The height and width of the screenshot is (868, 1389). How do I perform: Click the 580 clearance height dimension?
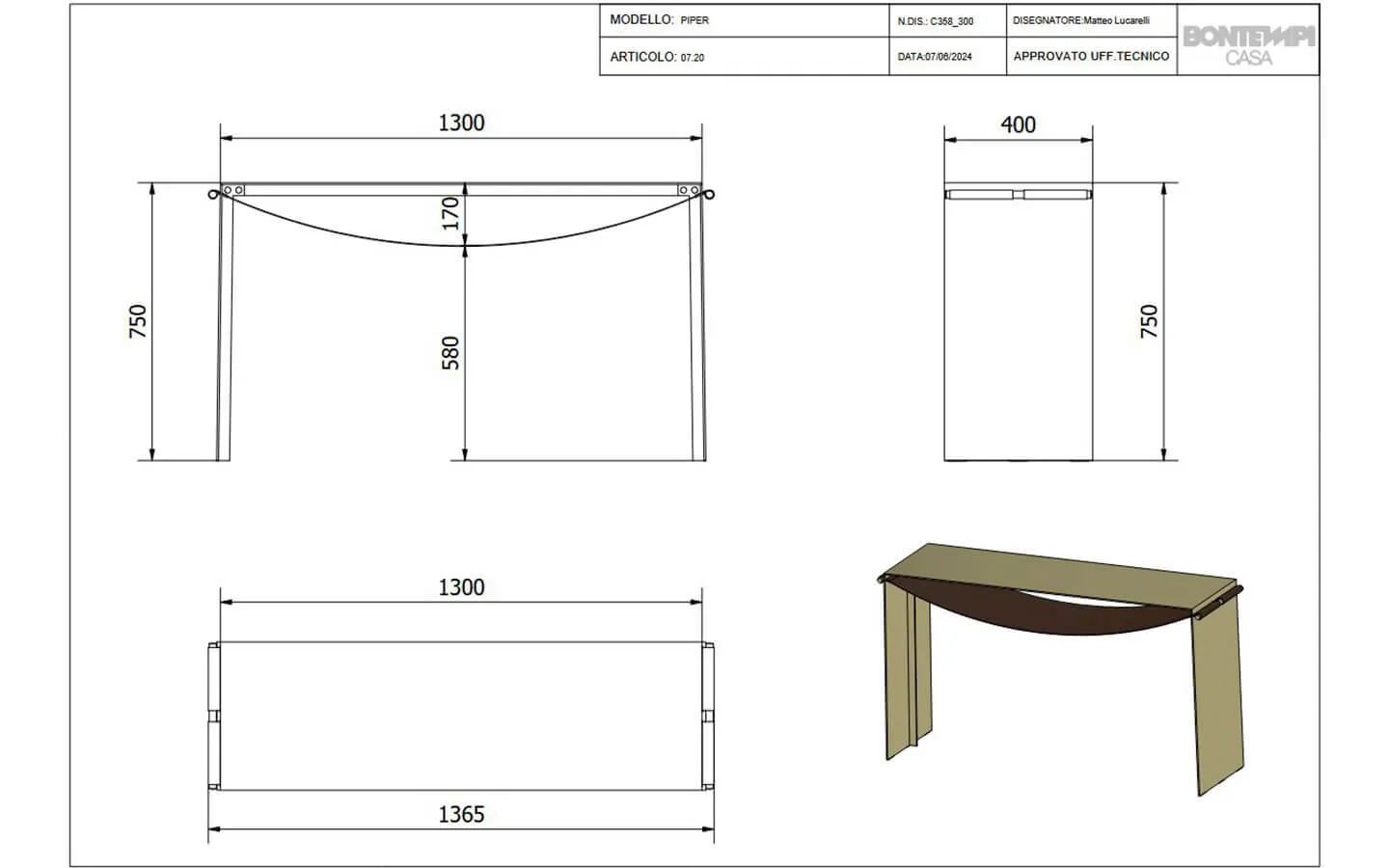(x=450, y=353)
